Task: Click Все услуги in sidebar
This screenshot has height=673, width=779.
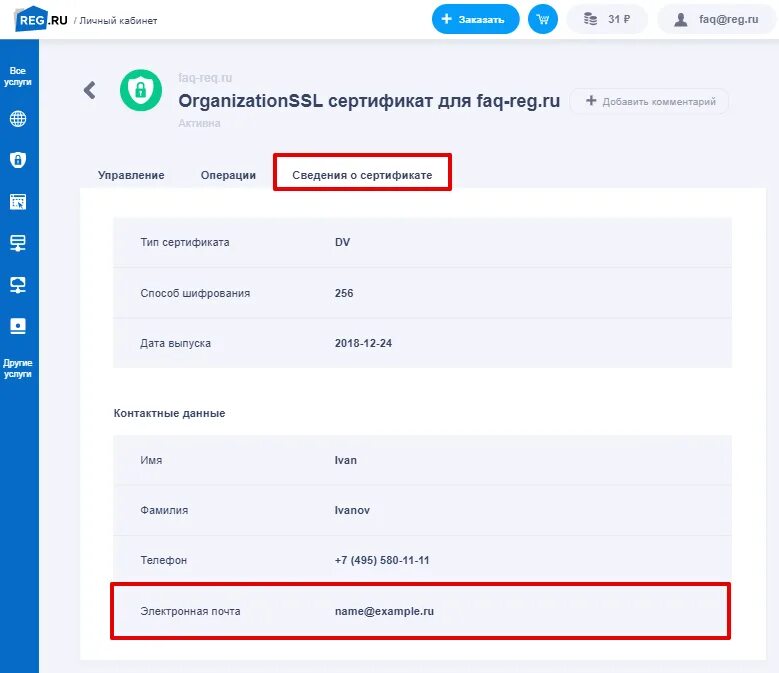Action: coord(18,76)
